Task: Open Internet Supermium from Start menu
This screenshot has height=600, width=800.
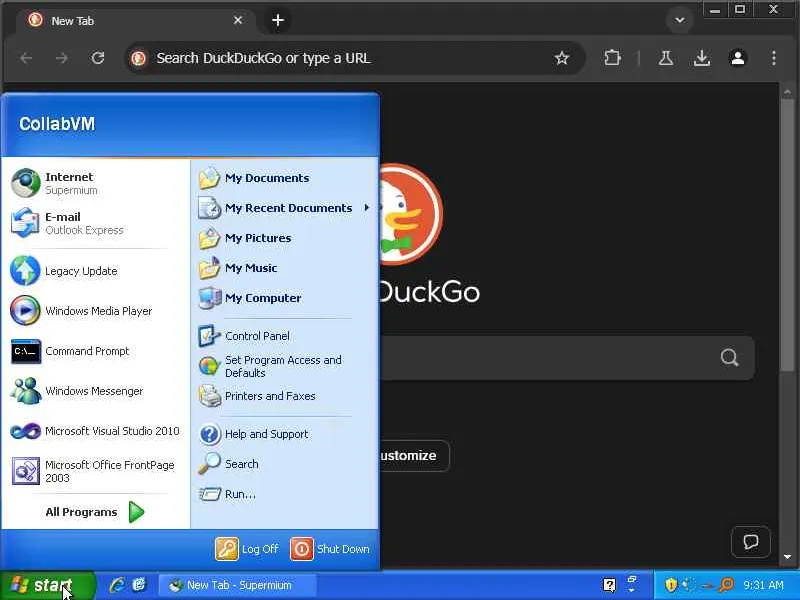Action: pos(96,183)
